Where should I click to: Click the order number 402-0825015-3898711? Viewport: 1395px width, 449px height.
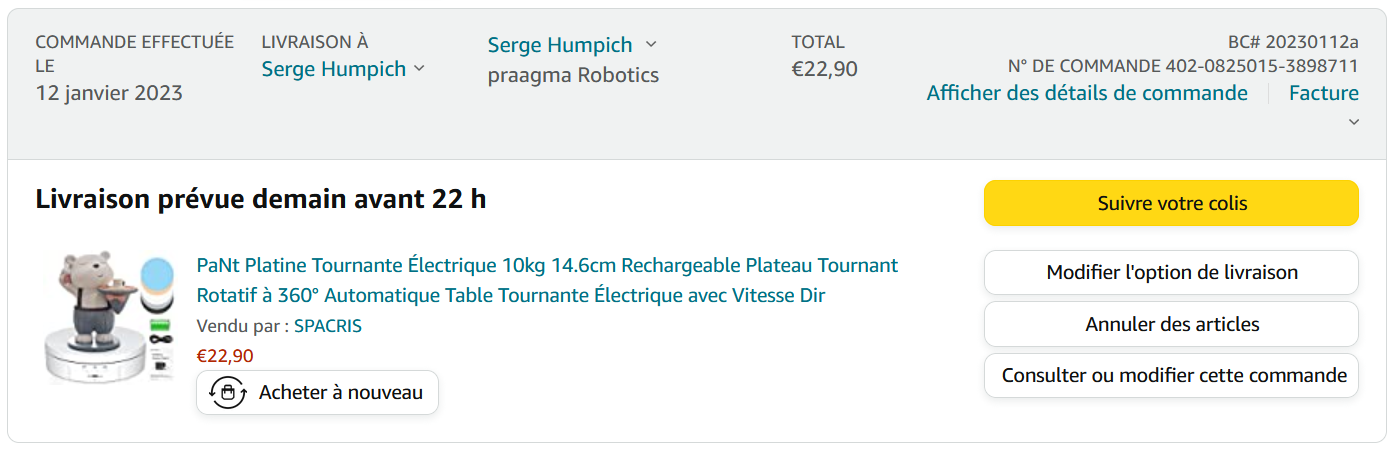[1262, 66]
